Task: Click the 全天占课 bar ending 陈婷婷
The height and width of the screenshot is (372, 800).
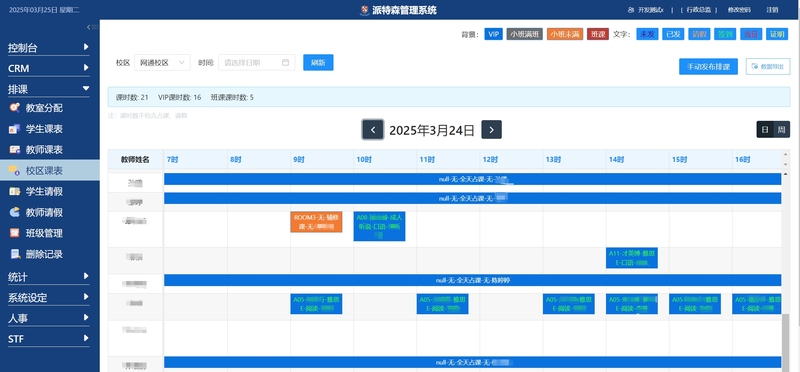Action: point(472,280)
